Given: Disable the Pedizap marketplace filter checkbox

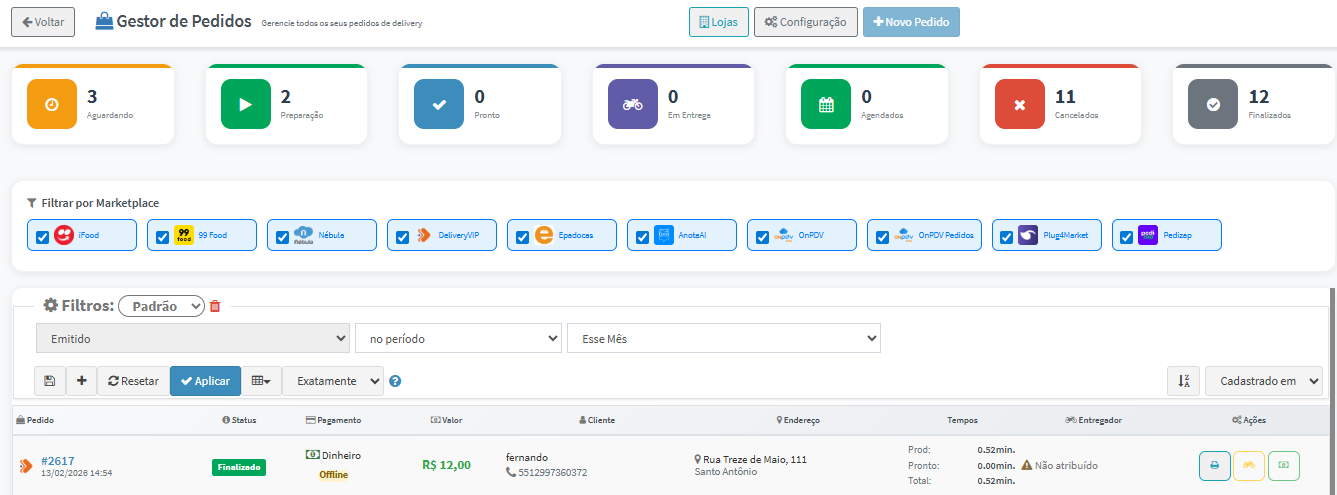Looking at the screenshot, I should coord(1126,237).
